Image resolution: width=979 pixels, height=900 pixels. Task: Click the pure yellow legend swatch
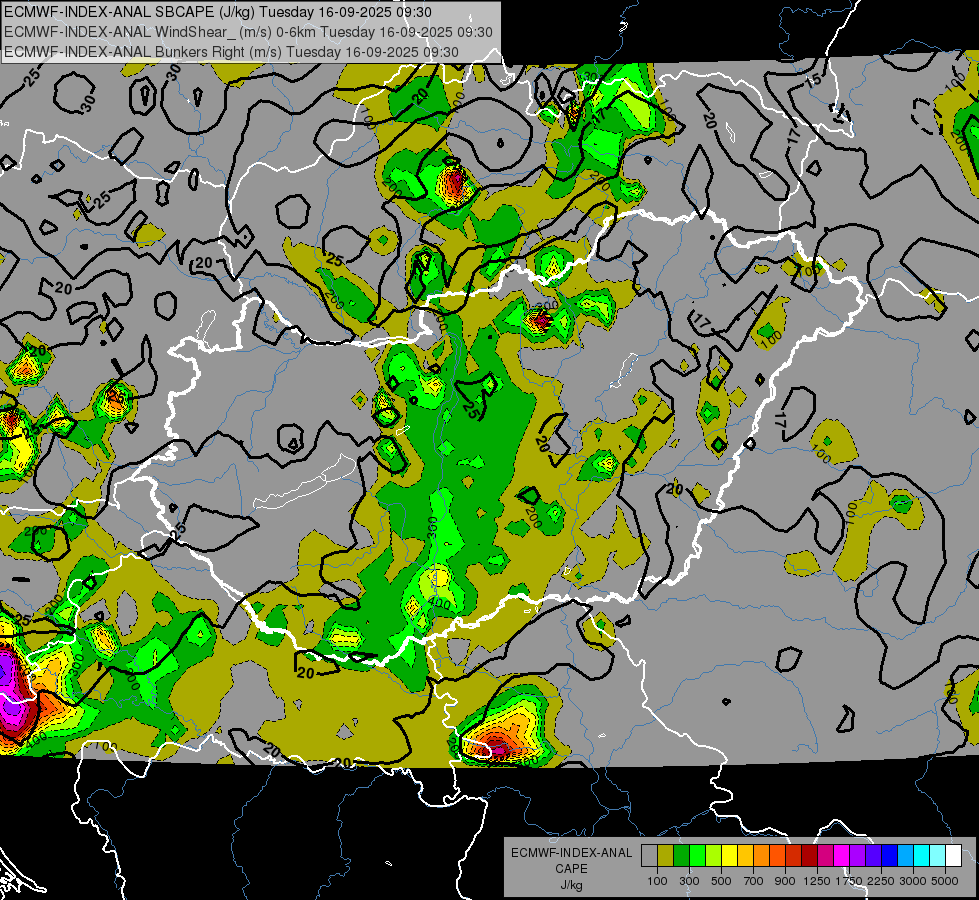tap(729, 855)
